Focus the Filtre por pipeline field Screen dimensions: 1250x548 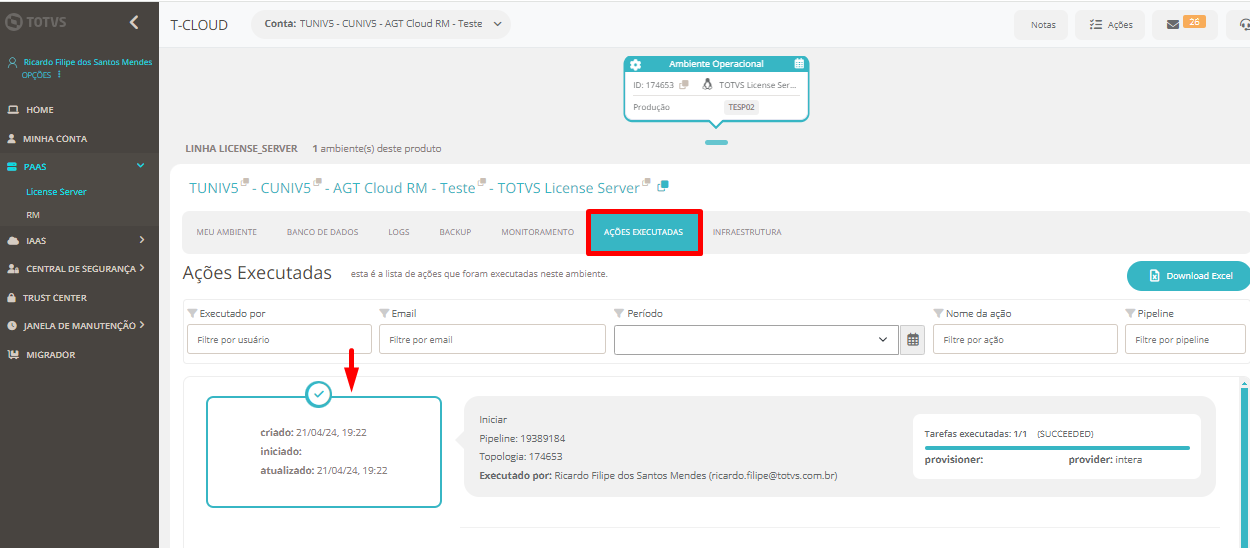coord(1185,339)
